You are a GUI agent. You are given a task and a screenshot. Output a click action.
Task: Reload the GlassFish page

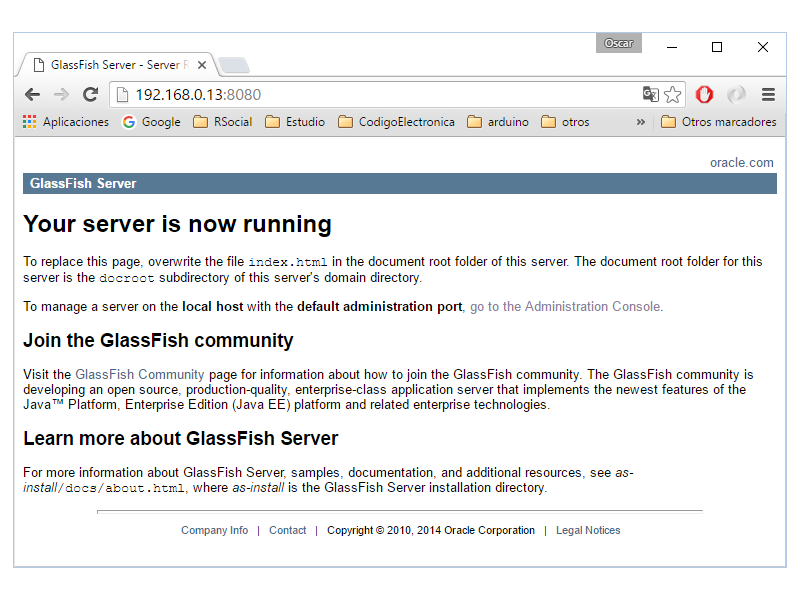[91, 94]
